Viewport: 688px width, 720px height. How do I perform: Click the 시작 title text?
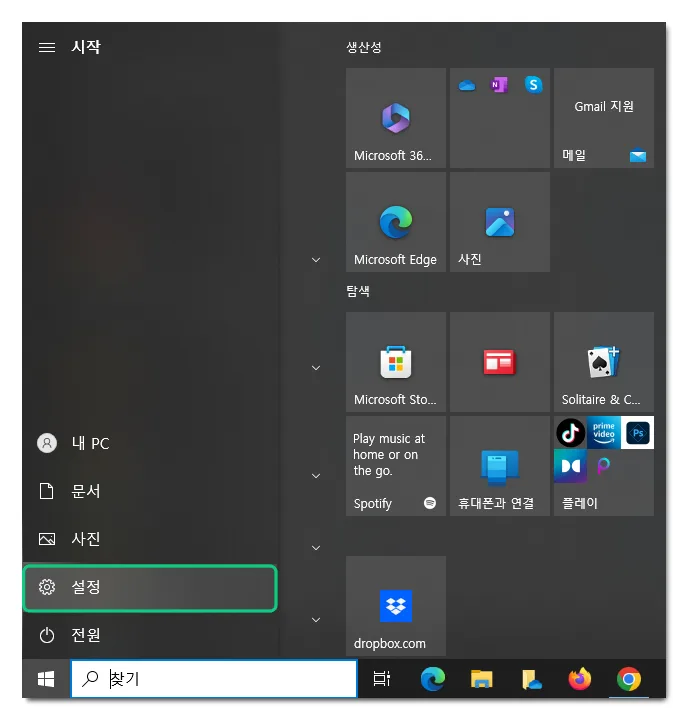coord(86,47)
